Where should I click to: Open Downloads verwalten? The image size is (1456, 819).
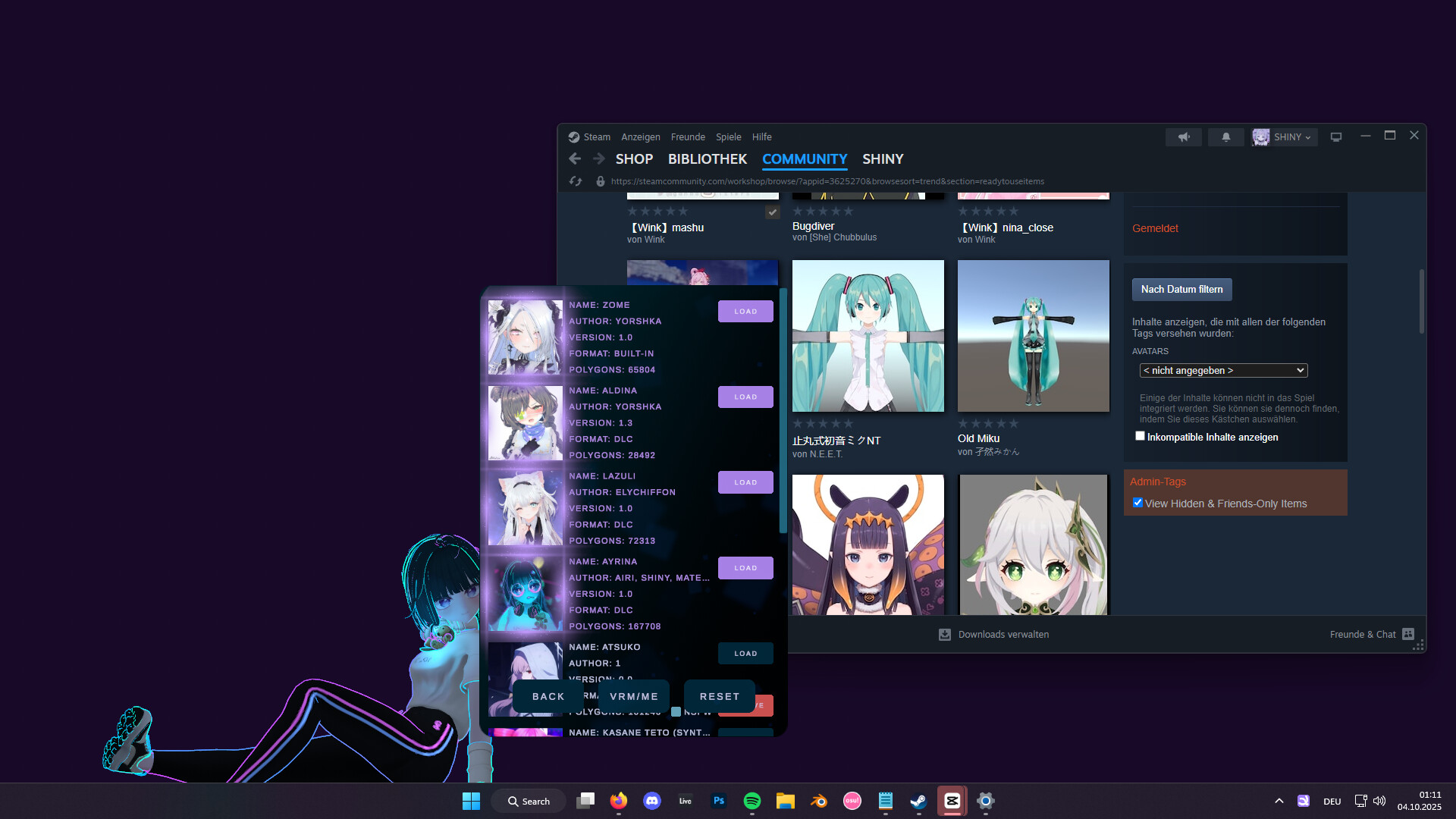coord(1003,634)
